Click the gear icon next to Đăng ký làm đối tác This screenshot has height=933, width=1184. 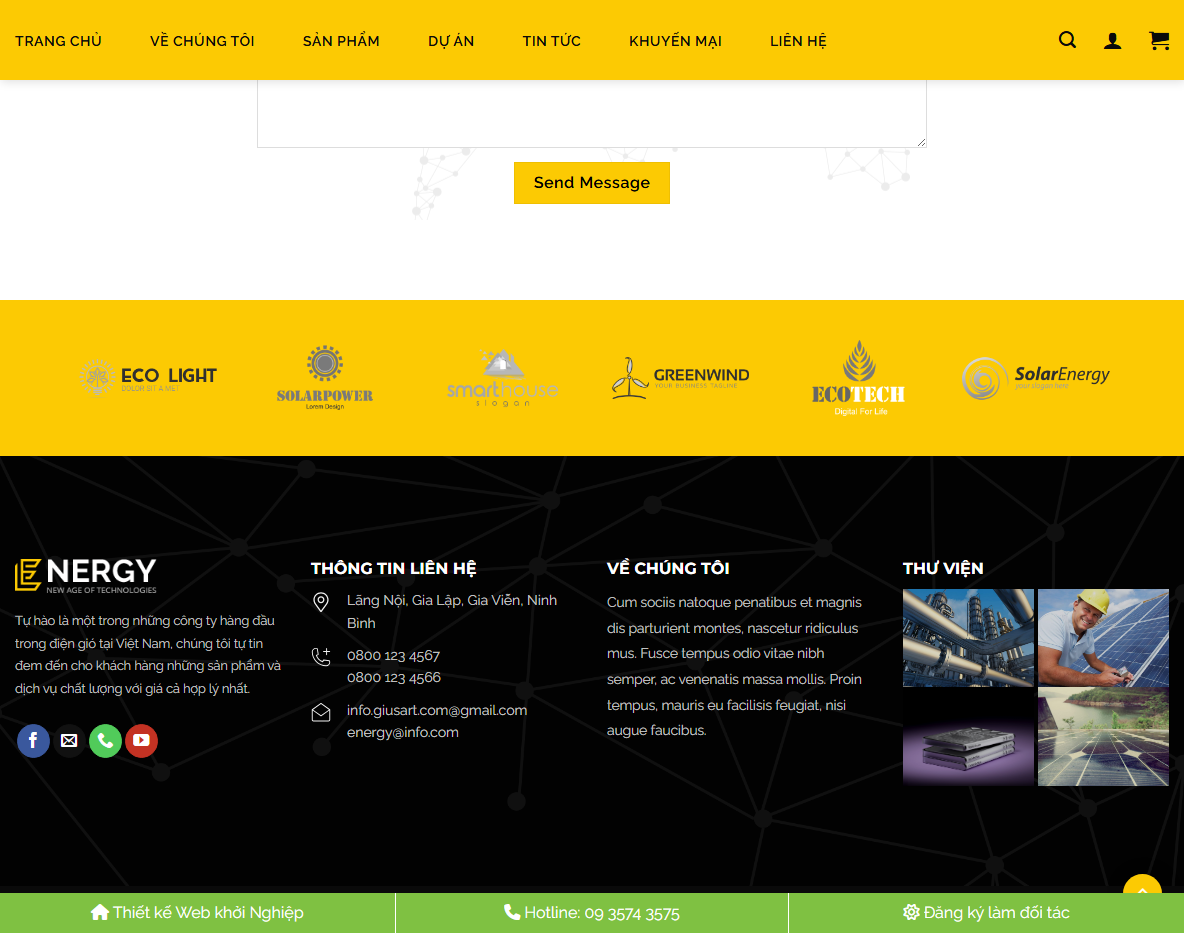pos(911,912)
